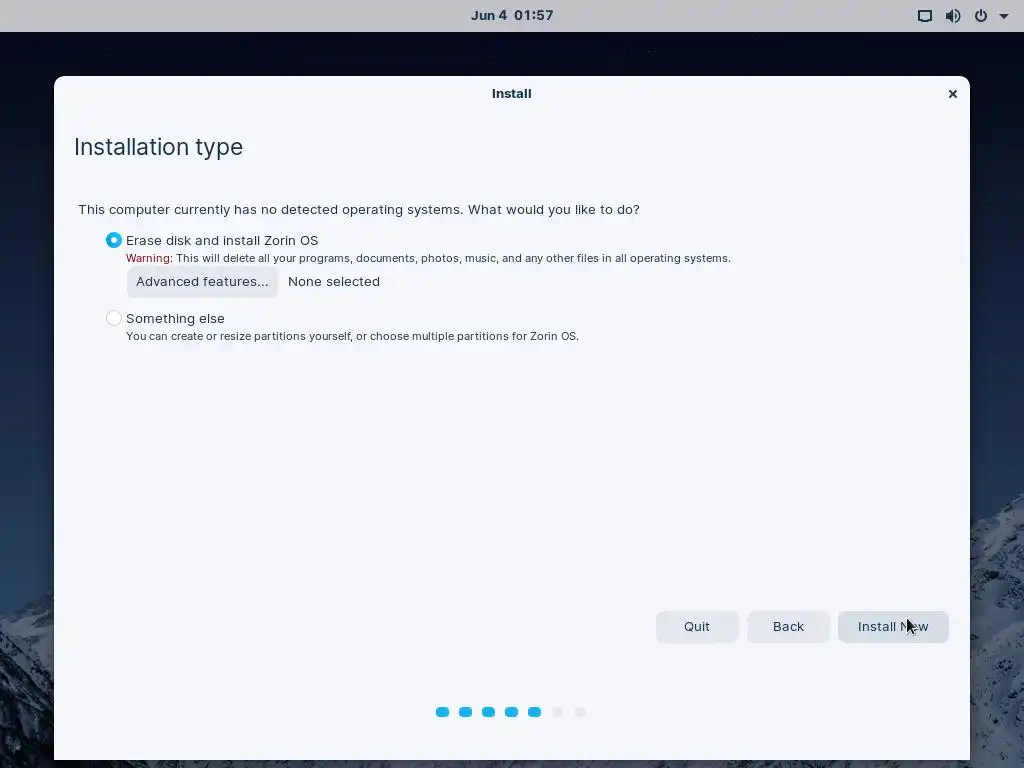Image resolution: width=1024 pixels, height=768 pixels.
Task: Open the screen display icon in top bar
Action: coord(925,16)
